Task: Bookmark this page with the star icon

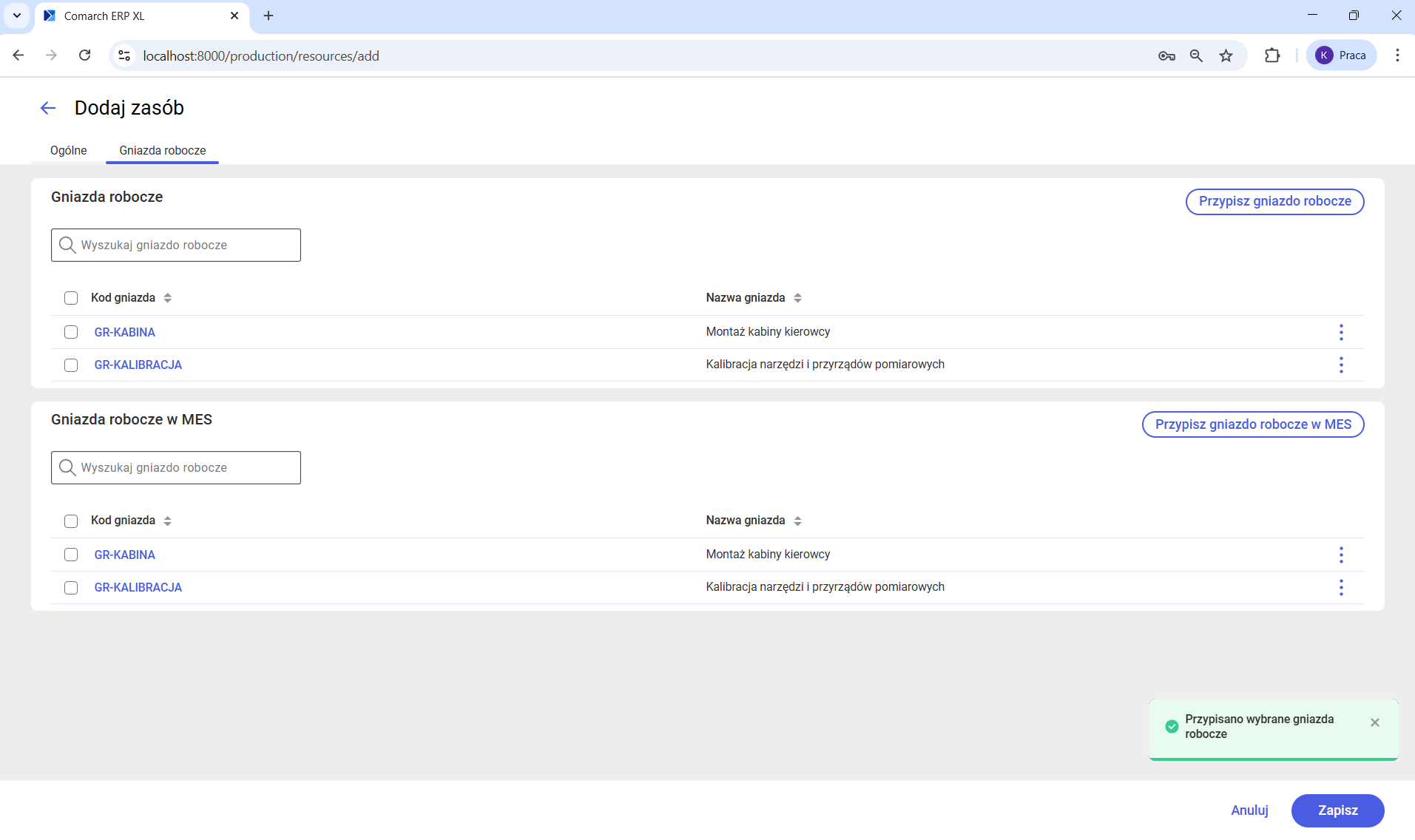Action: point(1226,55)
